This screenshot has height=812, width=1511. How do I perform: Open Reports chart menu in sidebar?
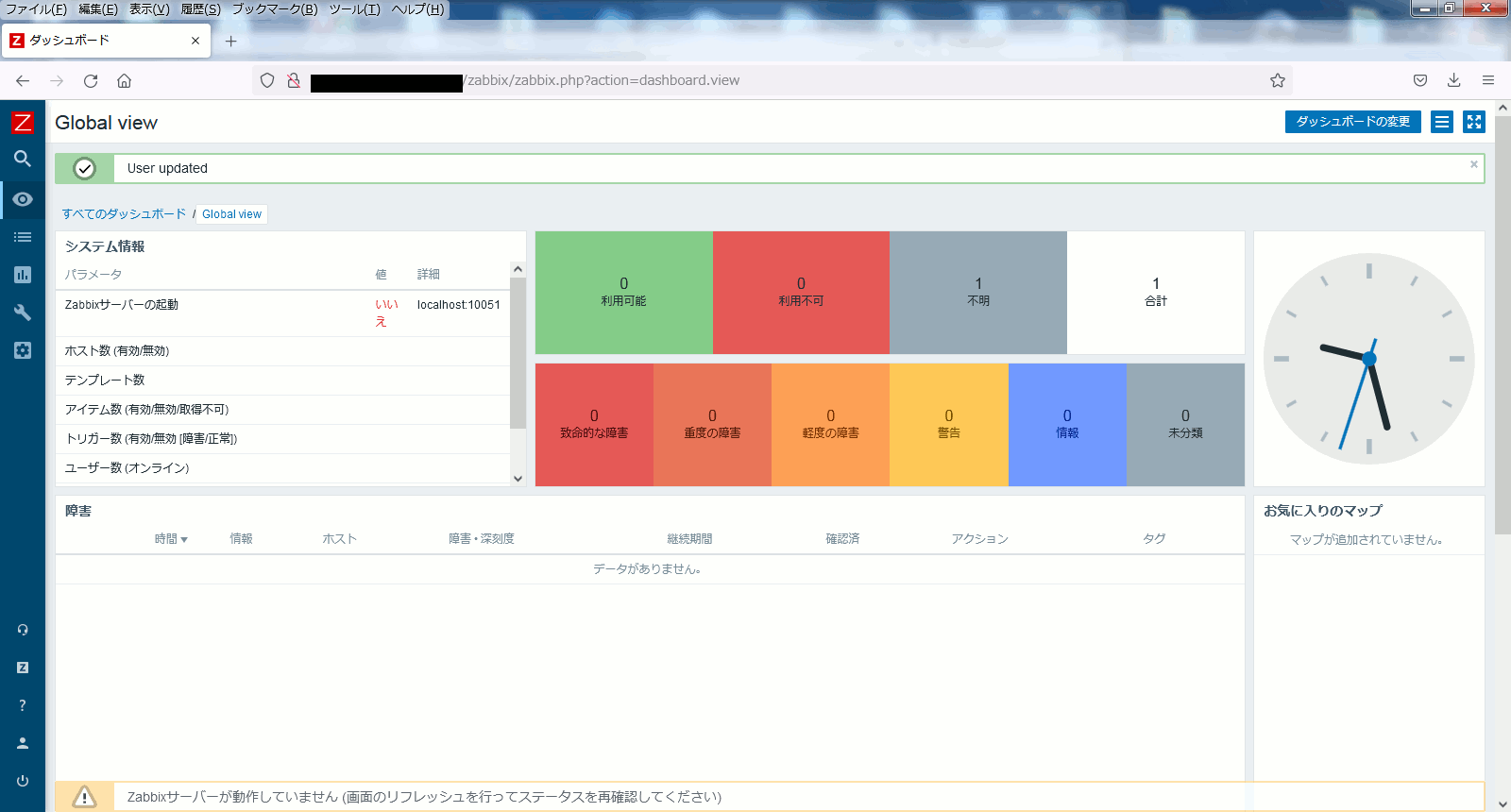23,275
